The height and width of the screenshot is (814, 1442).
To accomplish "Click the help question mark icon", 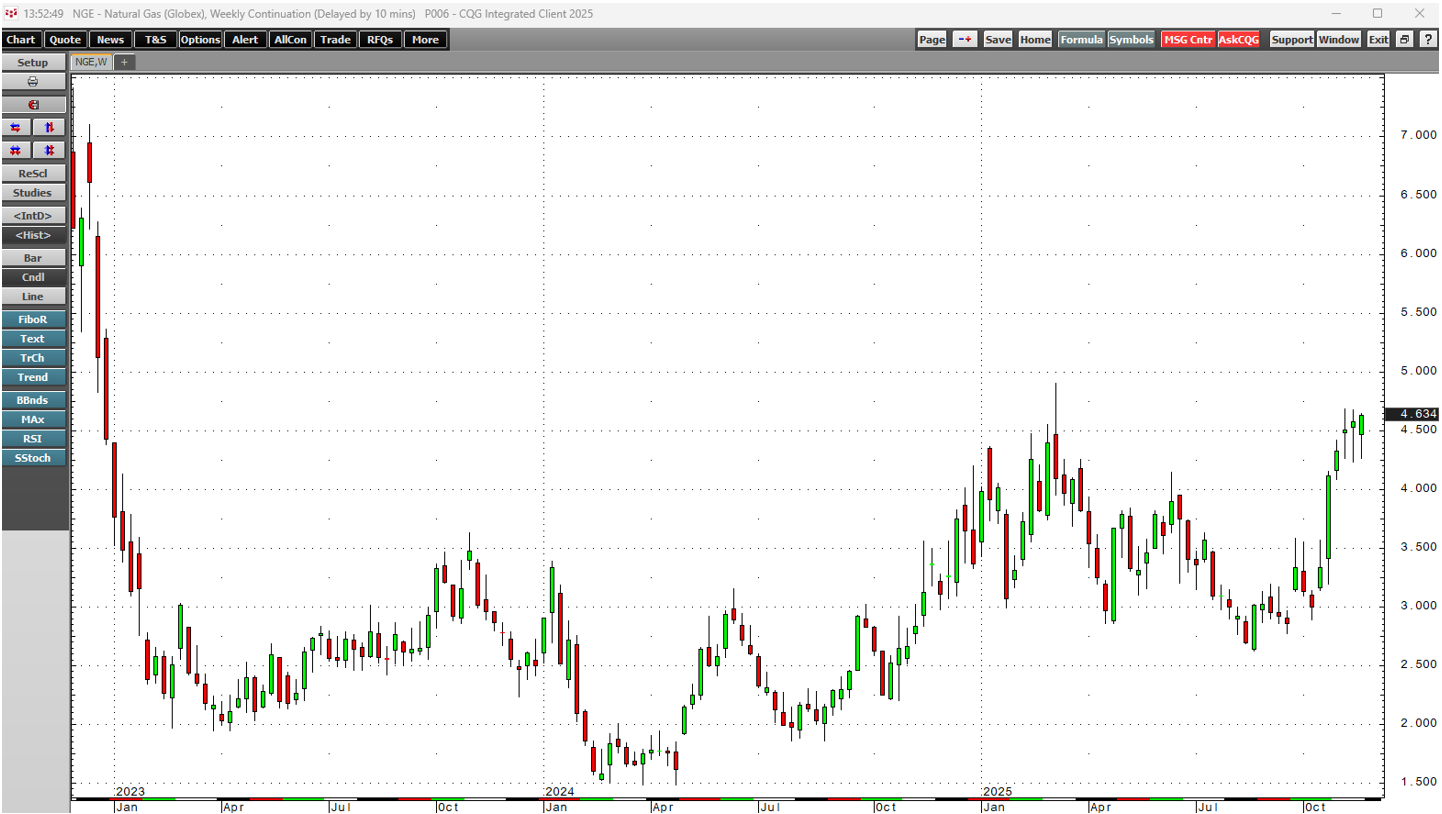I will (1427, 39).
